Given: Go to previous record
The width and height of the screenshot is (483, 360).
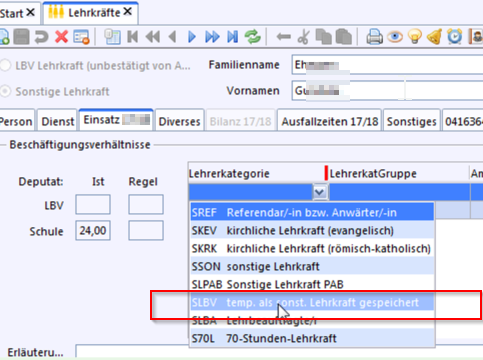Looking at the screenshot, I should (172, 37).
